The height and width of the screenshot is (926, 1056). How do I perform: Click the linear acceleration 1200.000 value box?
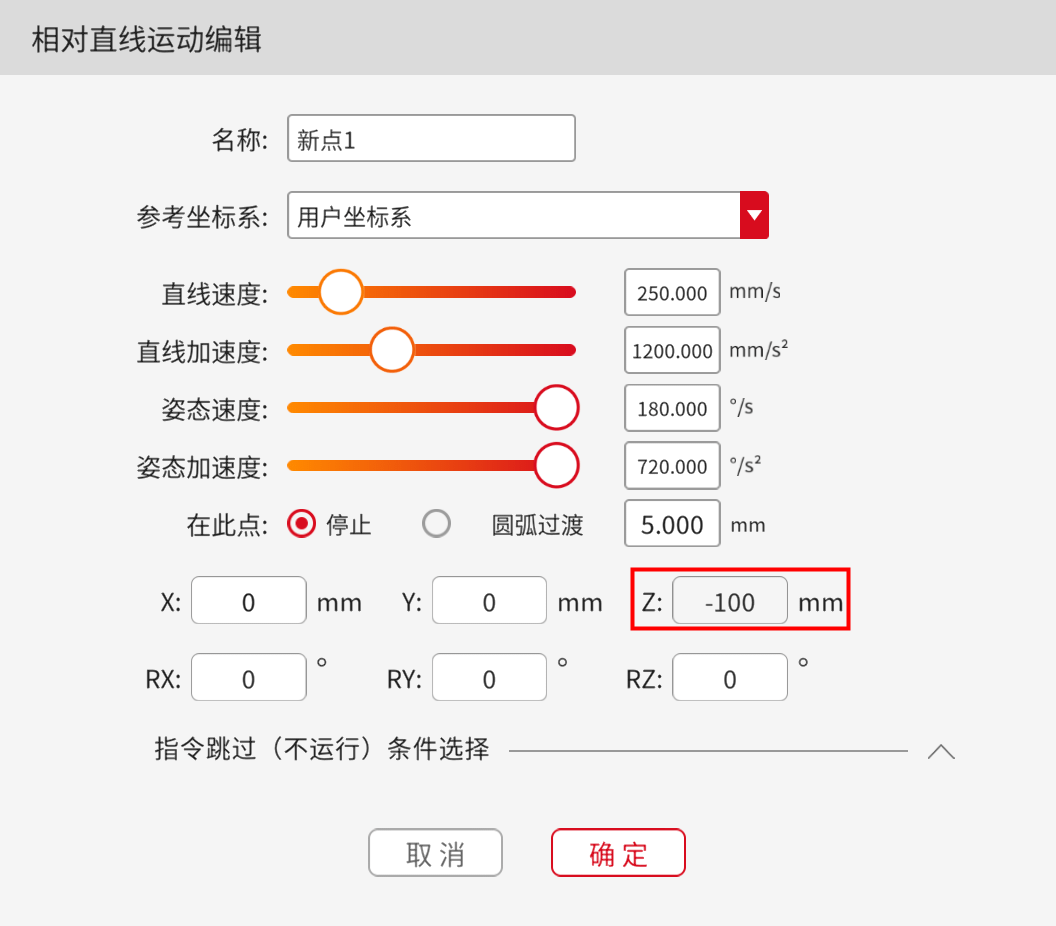[672, 351]
